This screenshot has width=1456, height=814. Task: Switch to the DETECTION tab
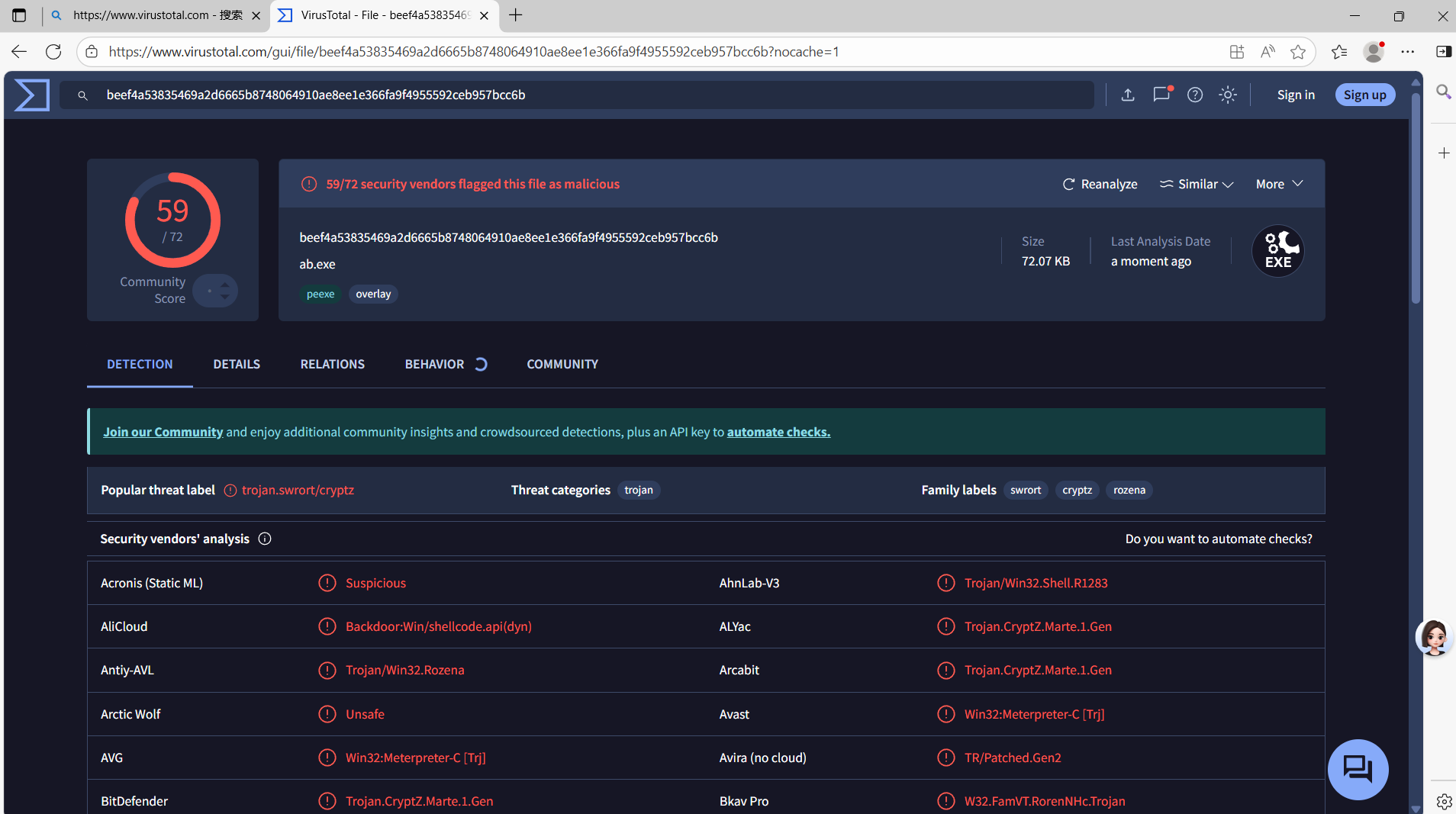point(140,364)
